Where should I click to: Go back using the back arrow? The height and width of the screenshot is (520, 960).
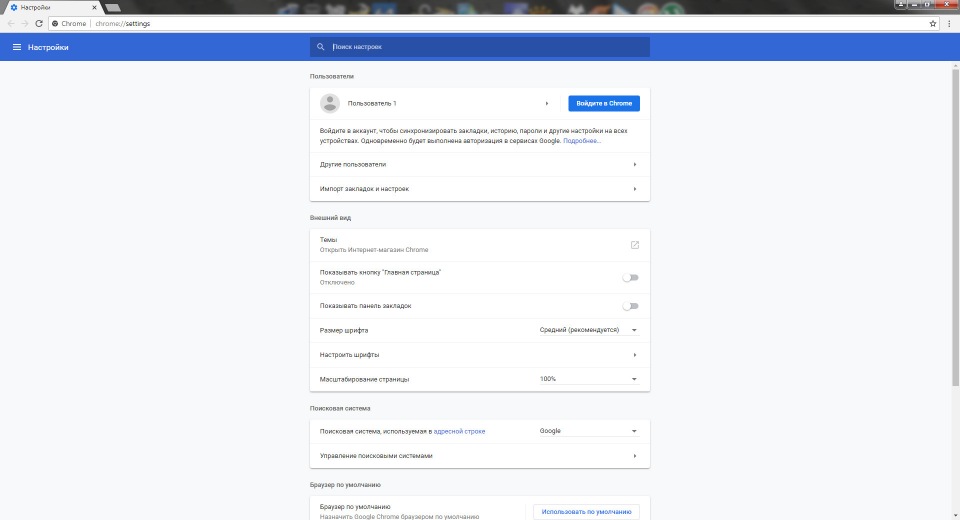[x=10, y=23]
